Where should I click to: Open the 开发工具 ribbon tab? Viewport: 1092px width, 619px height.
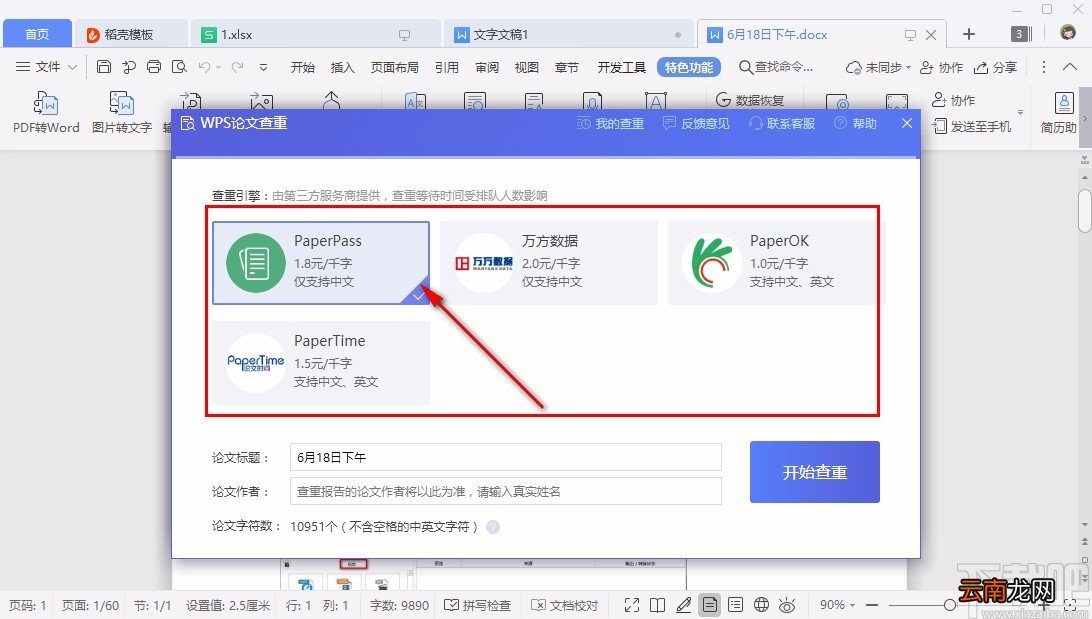point(621,67)
